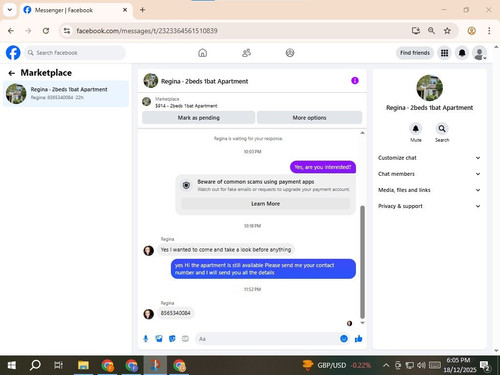Open the tab search dropdown arrow
This screenshot has height=375, width=500.
[x=10, y=10]
